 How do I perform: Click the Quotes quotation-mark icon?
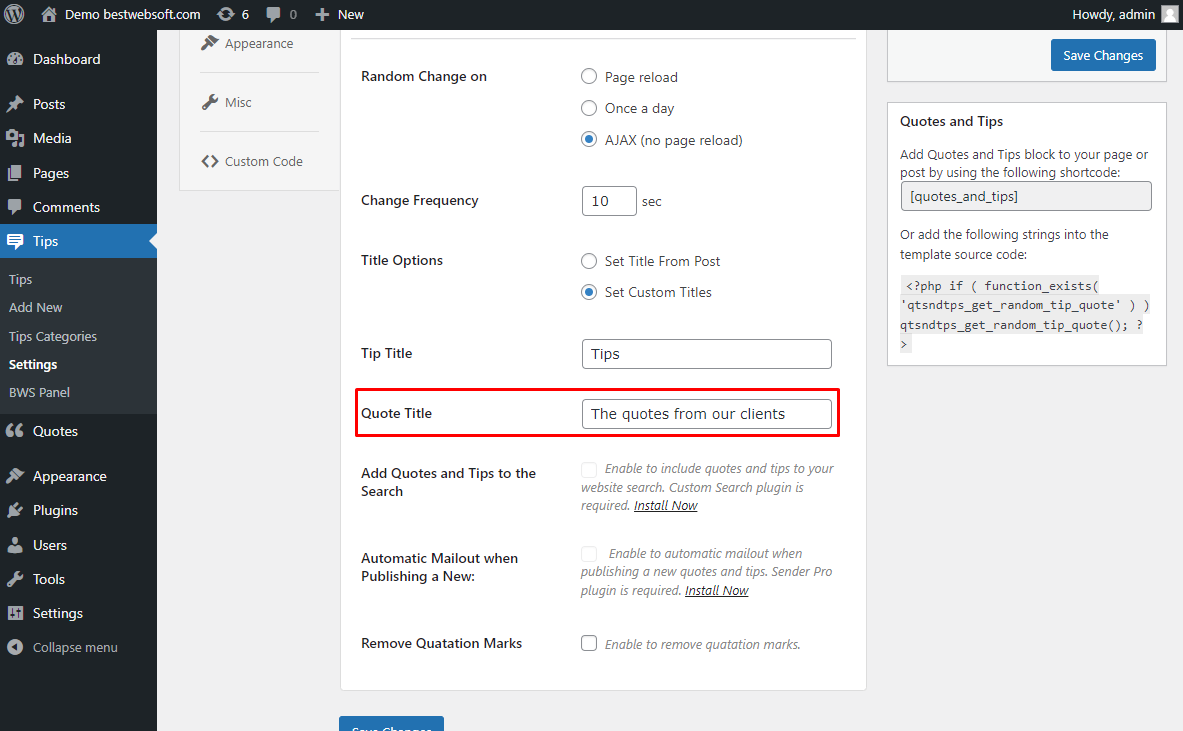point(15,431)
